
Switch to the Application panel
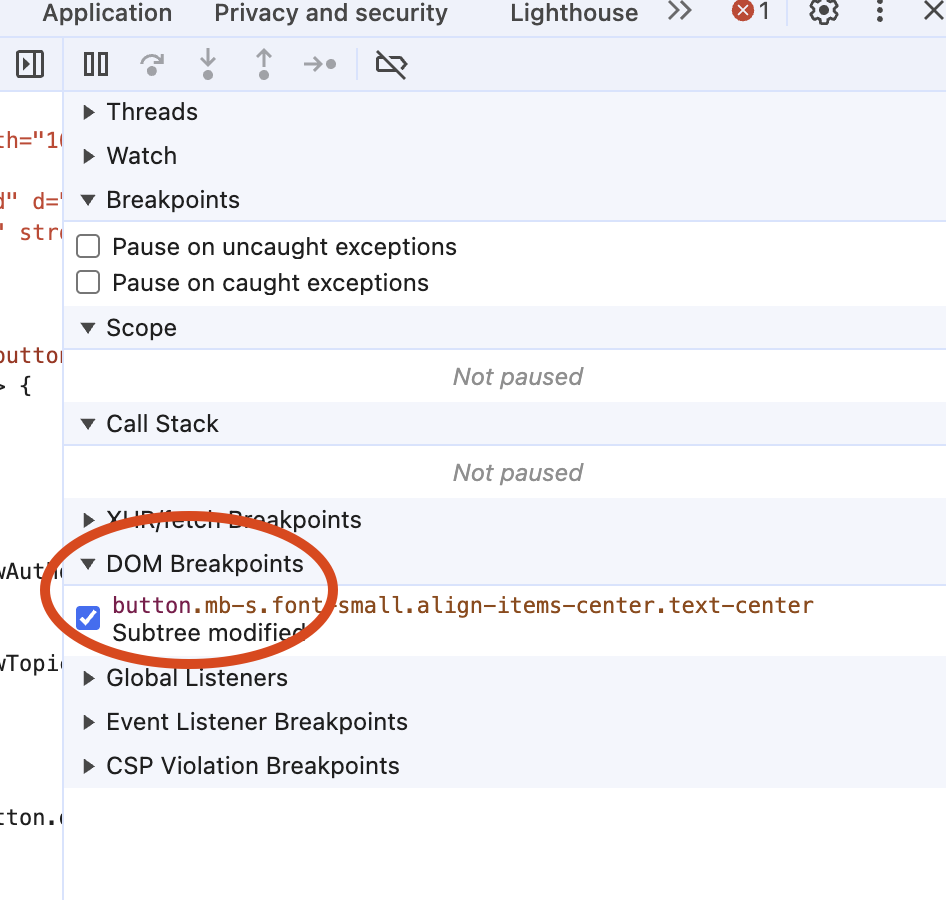click(106, 13)
